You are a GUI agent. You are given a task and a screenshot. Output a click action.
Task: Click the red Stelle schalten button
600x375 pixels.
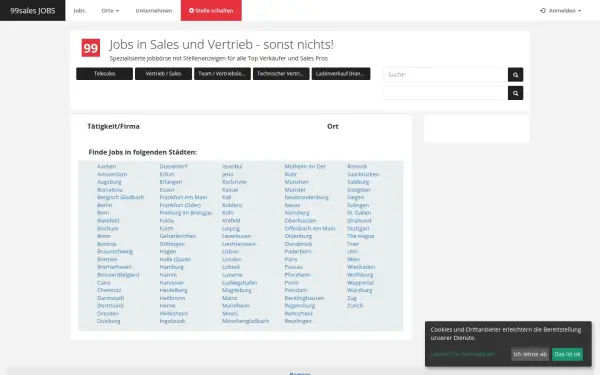tap(211, 11)
